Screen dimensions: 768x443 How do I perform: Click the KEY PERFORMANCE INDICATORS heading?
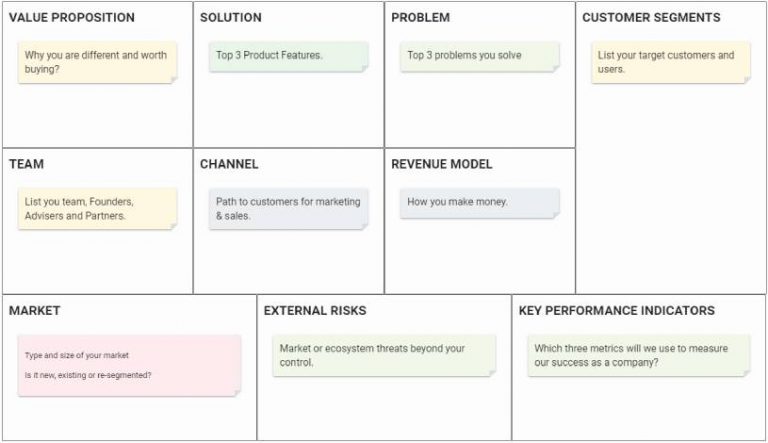point(617,311)
